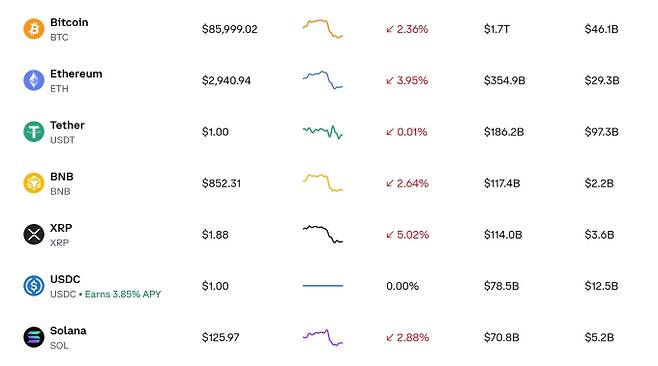658x366 pixels.
Task: View the Ethereum blue price sparkline chart
Action: (x=323, y=80)
